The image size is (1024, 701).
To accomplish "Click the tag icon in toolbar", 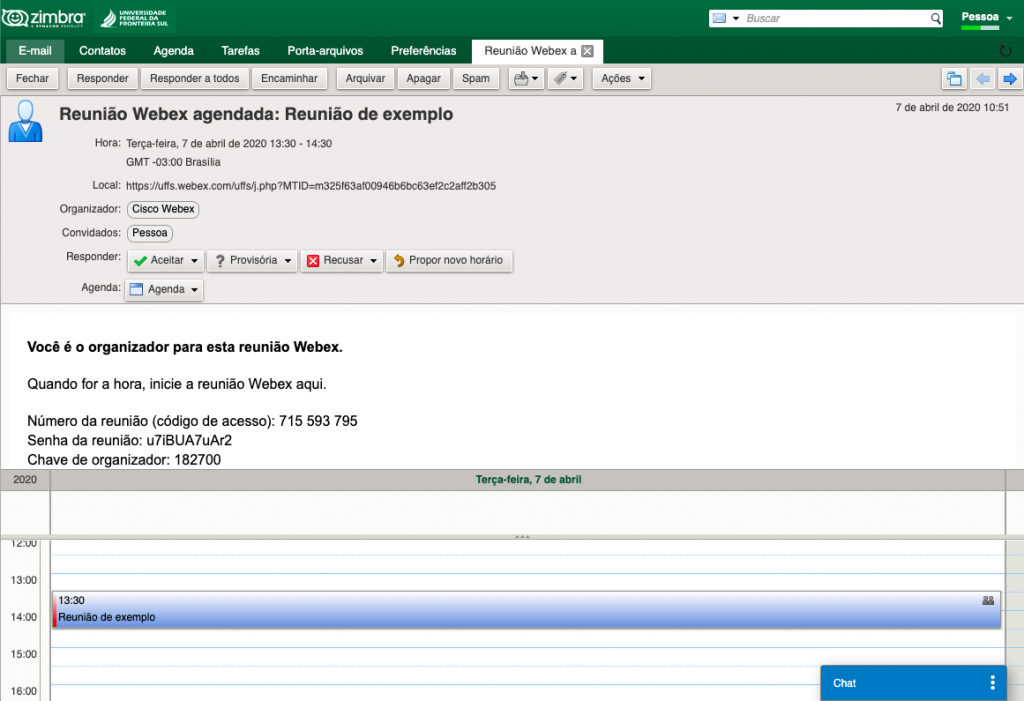I will point(560,78).
